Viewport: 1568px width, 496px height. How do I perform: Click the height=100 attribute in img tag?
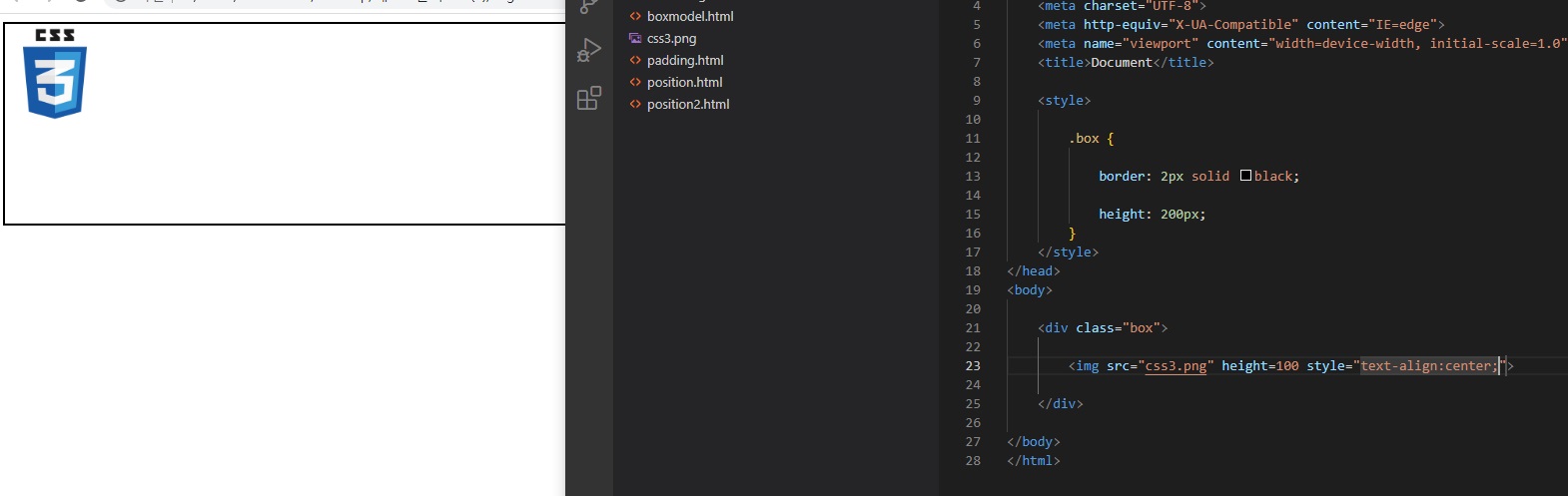tap(1260, 366)
